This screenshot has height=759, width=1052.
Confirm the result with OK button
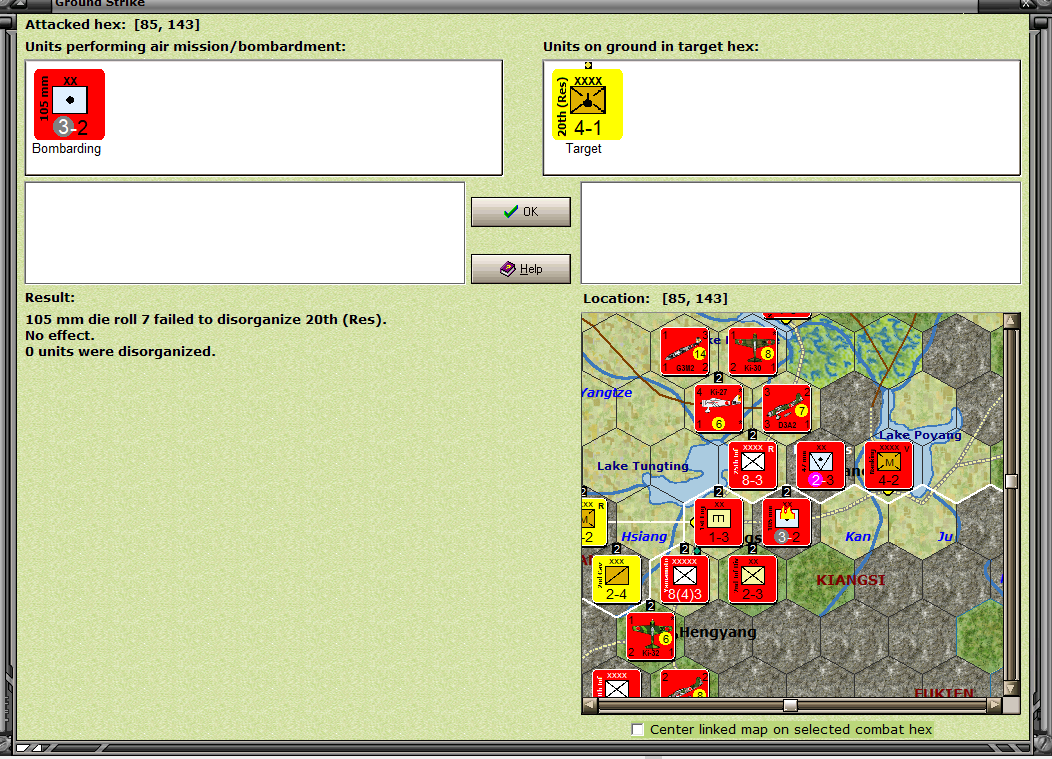(x=521, y=211)
